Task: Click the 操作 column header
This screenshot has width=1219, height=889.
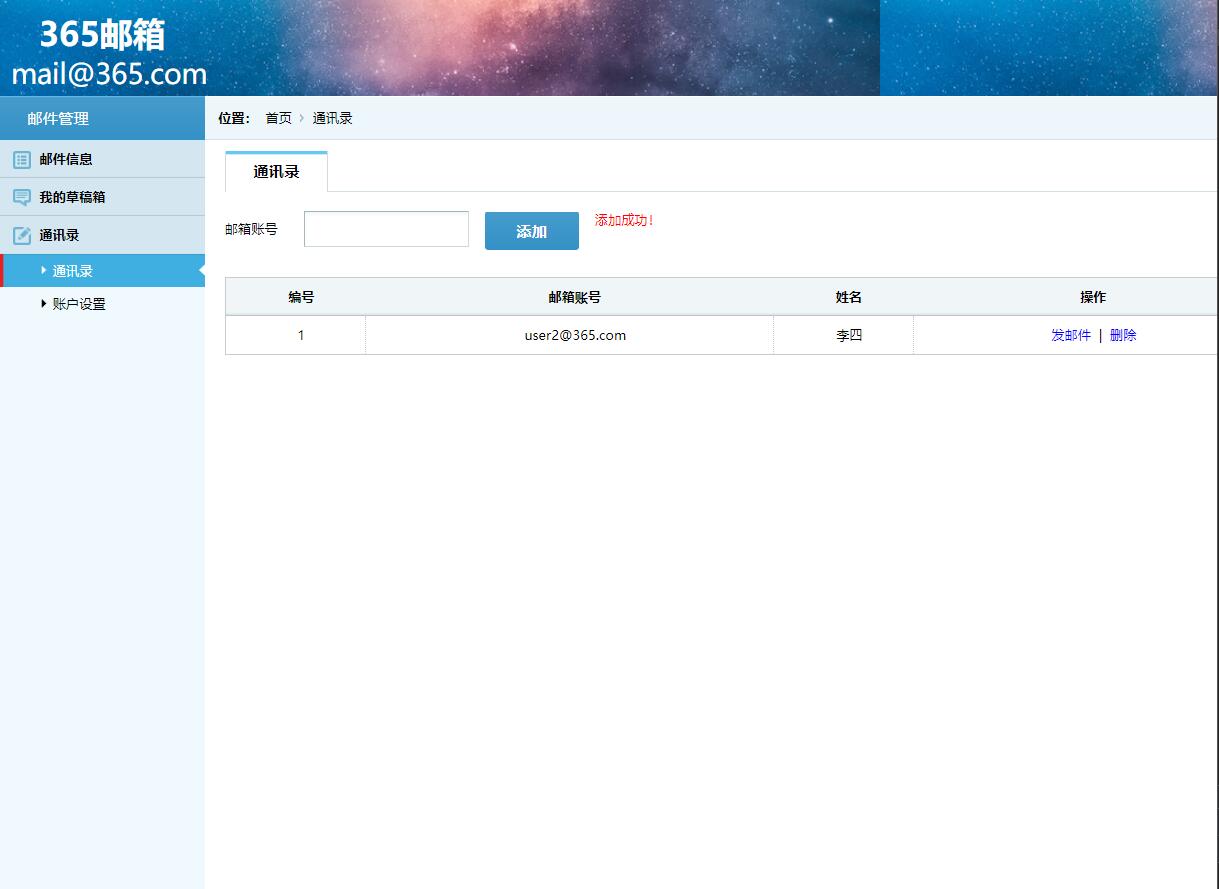Action: point(1093,296)
